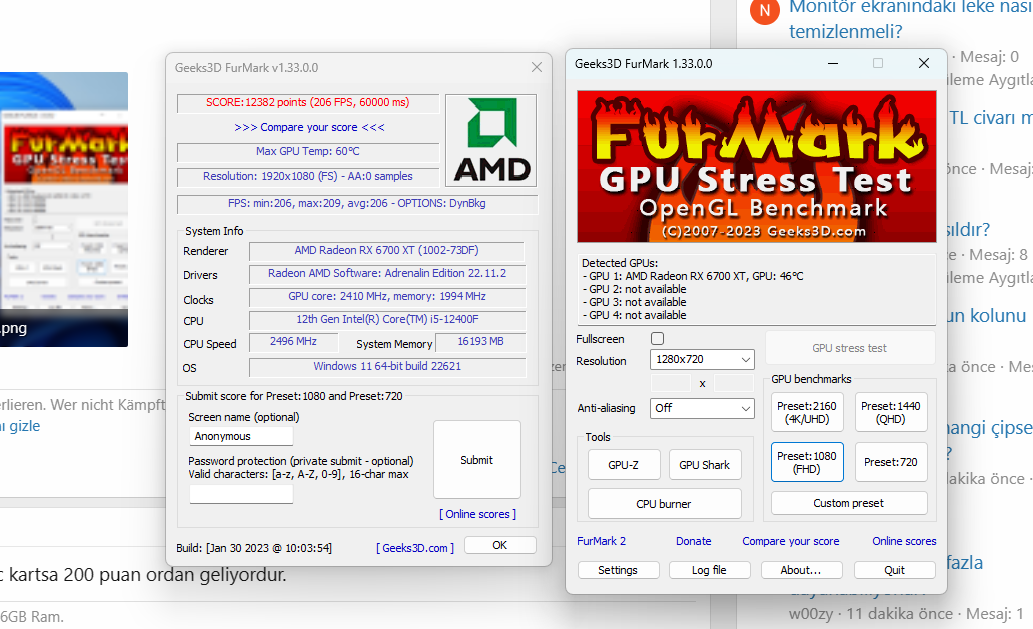Image resolution: width=1033 pixels, height=629 pixels.
Task: Select the AMD Radeon RX 6700 XT renderer value
Action: click(387, 250)
